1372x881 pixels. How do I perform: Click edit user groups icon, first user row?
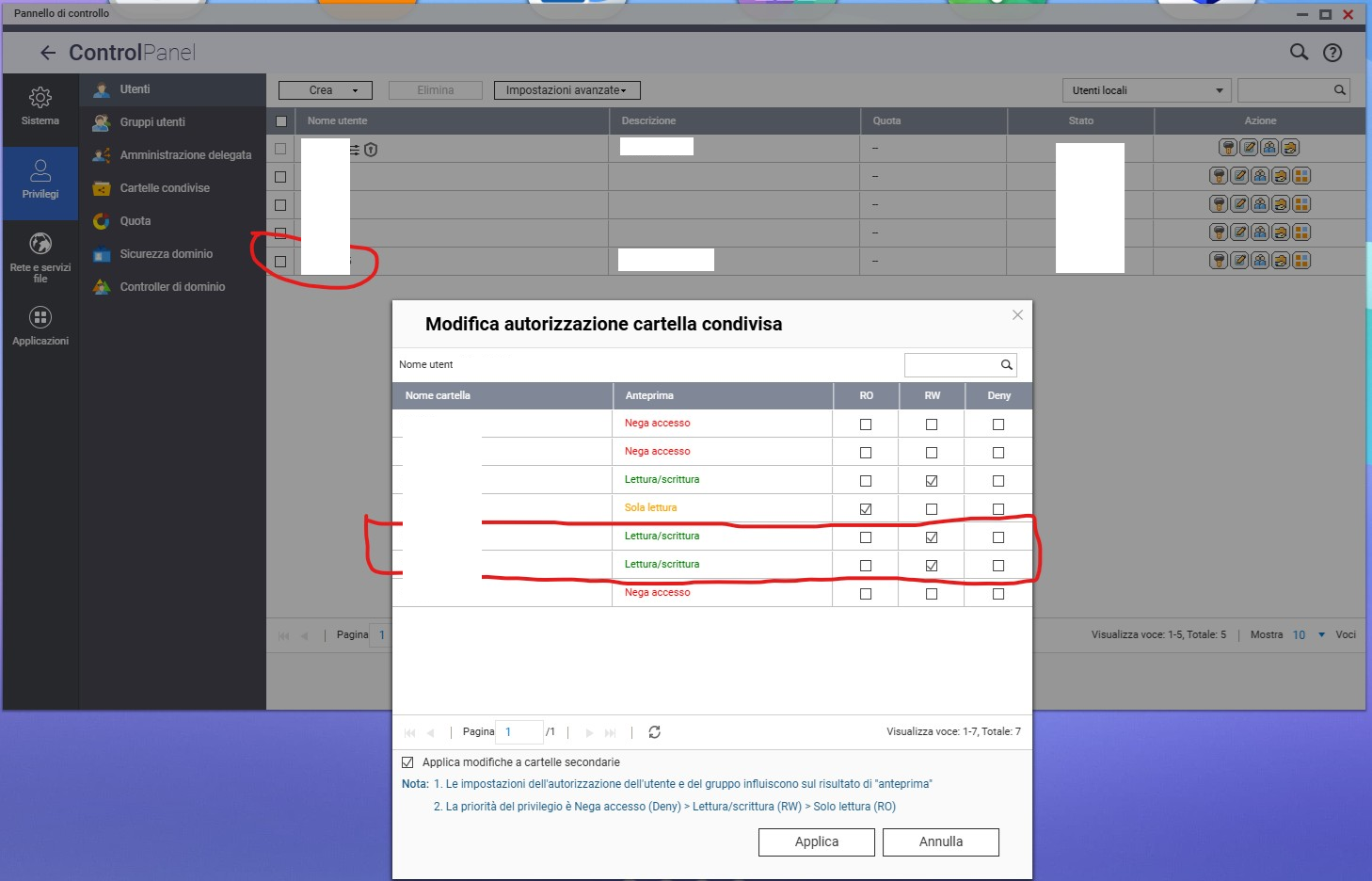click(x=1269, y=148)
